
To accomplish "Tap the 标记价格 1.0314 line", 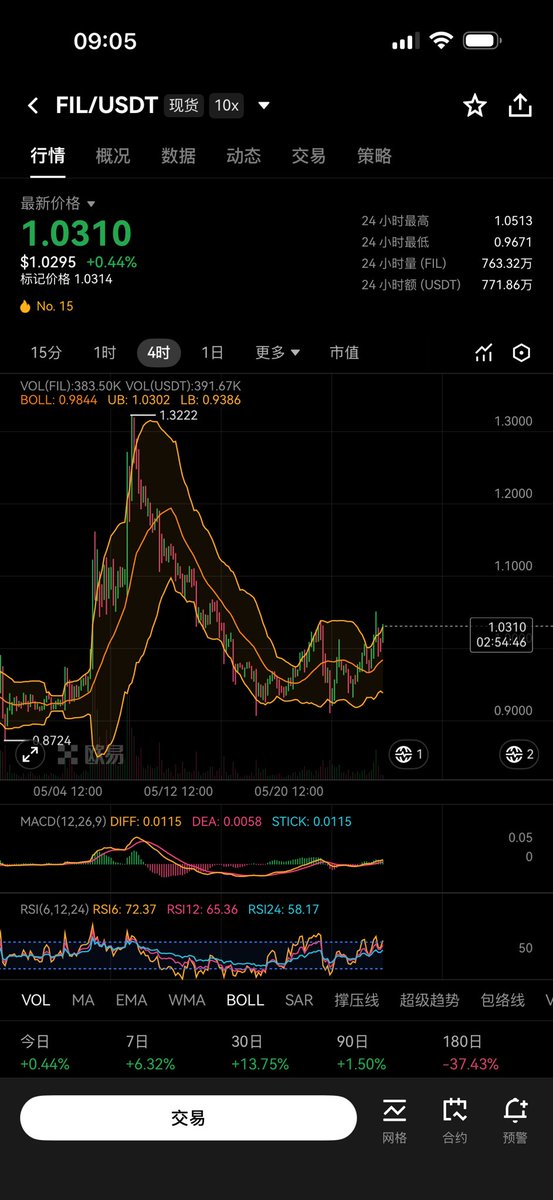I will (x=66, y=279).
